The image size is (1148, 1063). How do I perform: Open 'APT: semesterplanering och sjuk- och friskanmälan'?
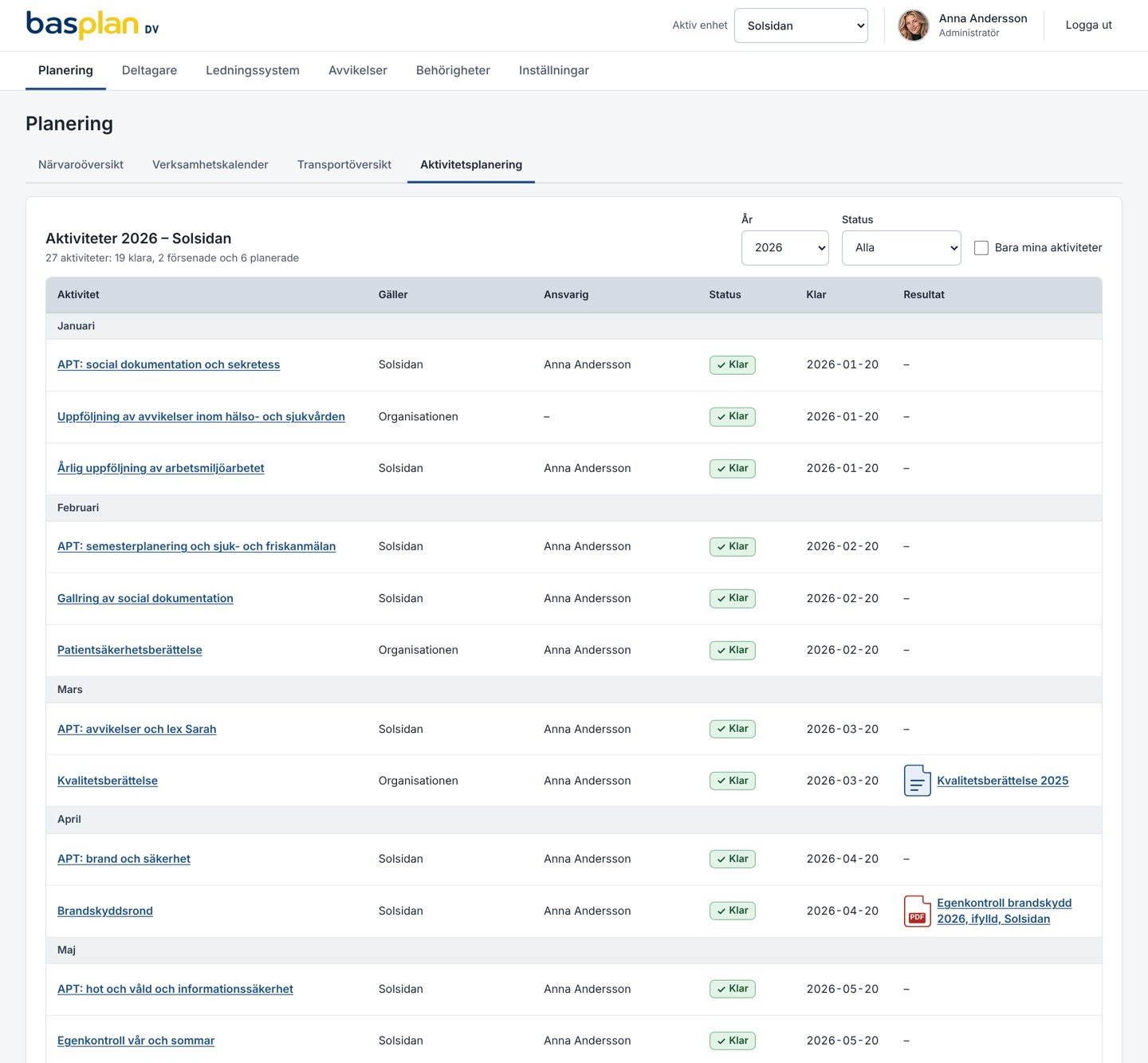pyautogui.click(x=196, y=546)
